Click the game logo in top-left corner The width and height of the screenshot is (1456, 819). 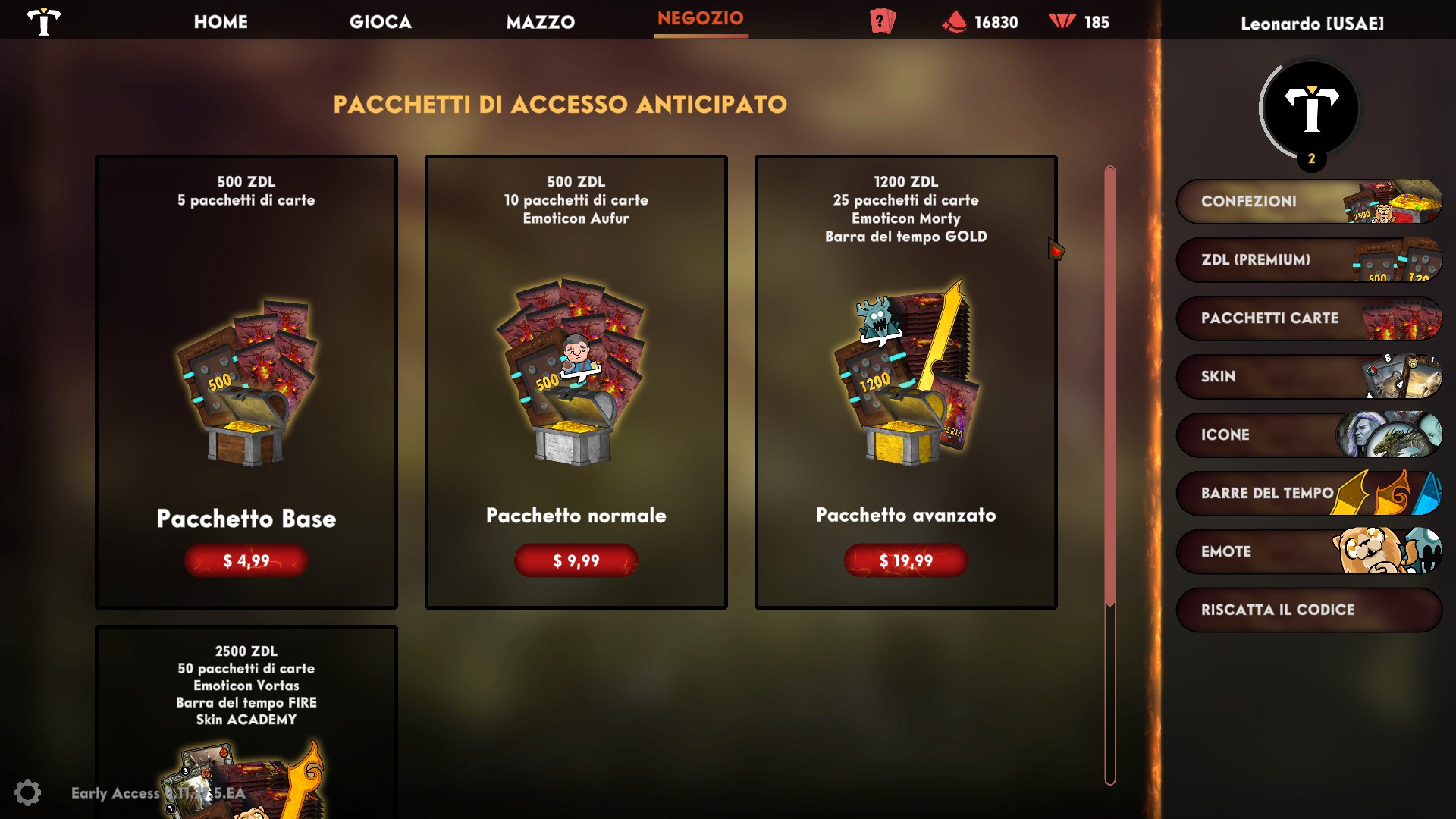(44, 21)
